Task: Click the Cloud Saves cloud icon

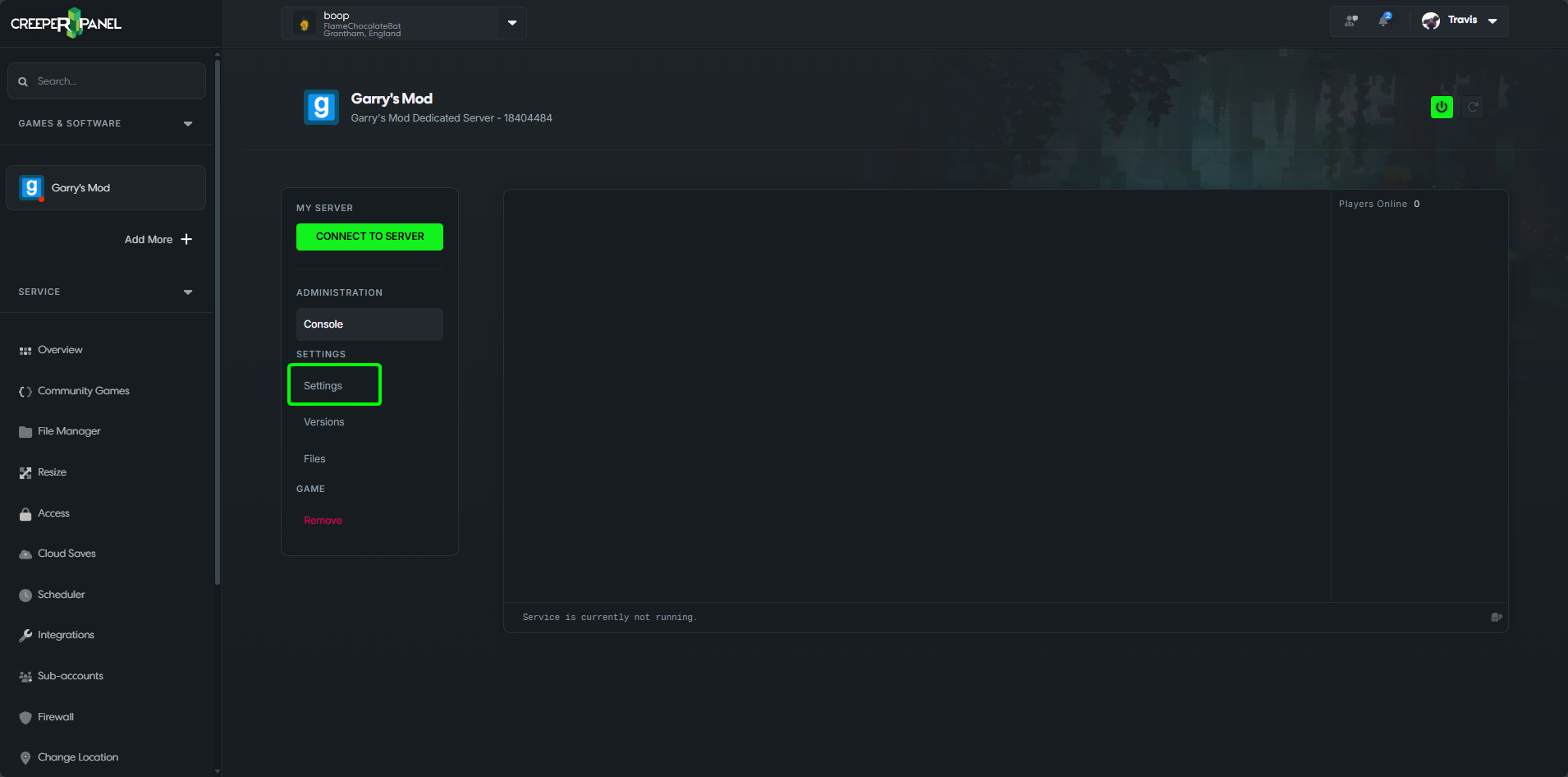Action: (25, 554)
